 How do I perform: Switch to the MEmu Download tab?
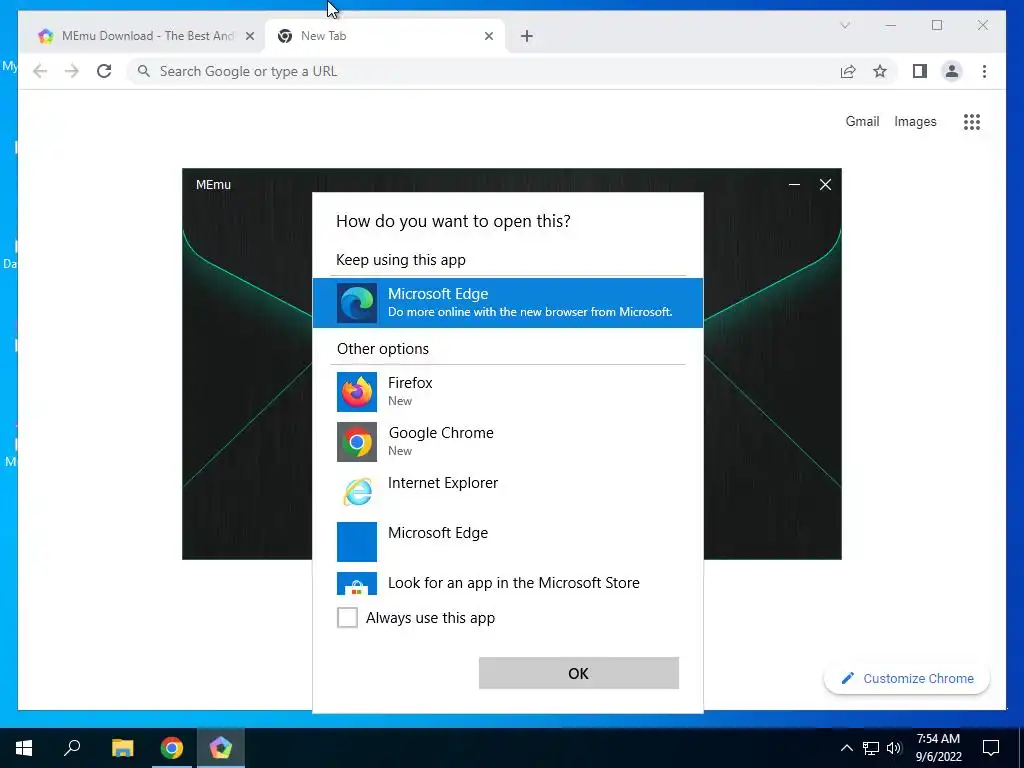(140, 36)
